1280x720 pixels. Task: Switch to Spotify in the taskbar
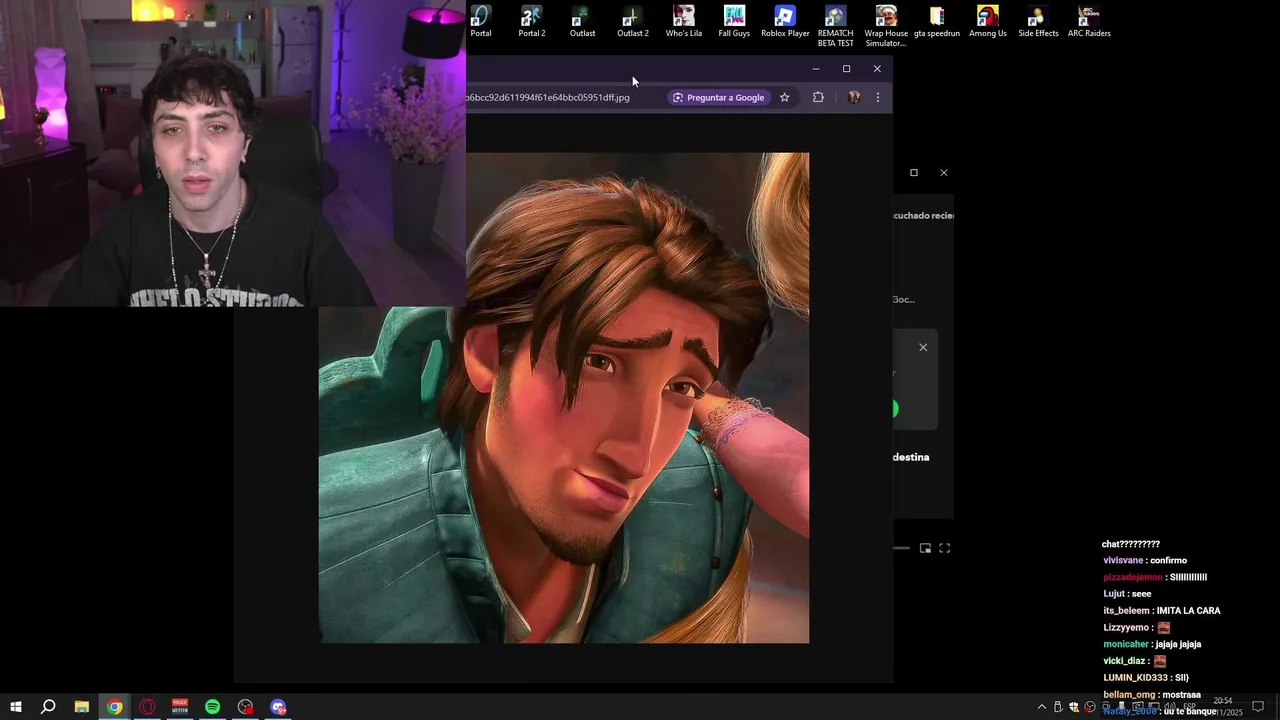coord(213,707)
